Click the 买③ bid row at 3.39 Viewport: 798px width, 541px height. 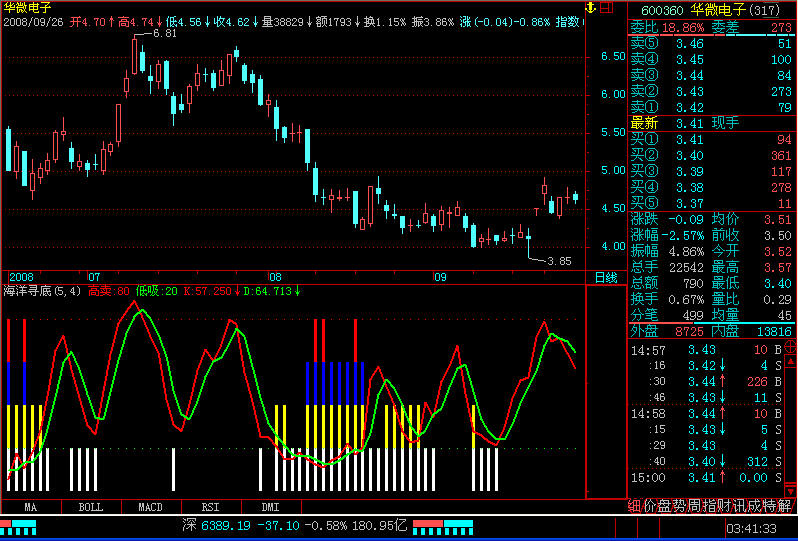[711, 172]
